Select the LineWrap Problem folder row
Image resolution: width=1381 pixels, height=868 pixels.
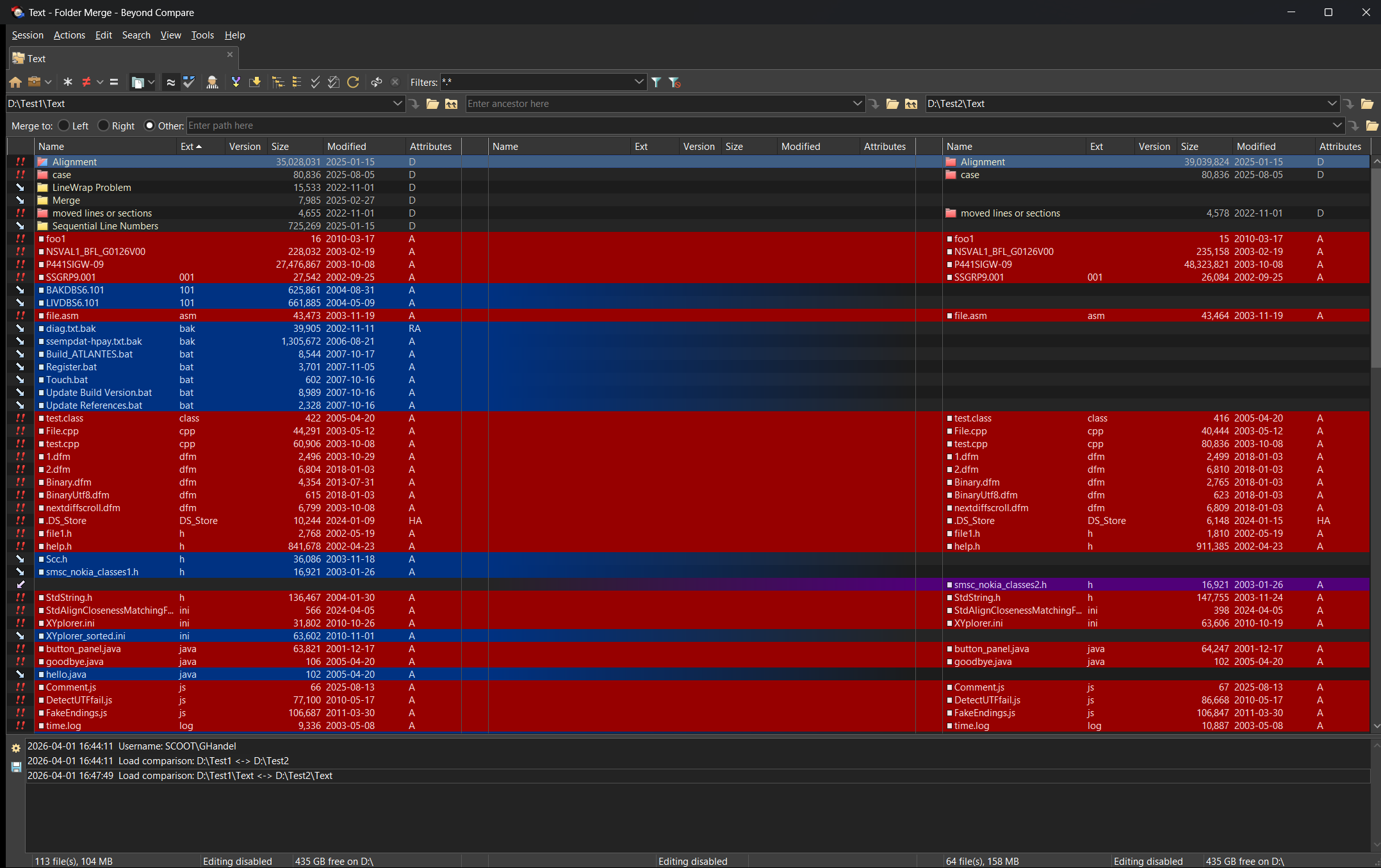pyautogui.click(x=248, y=188)
